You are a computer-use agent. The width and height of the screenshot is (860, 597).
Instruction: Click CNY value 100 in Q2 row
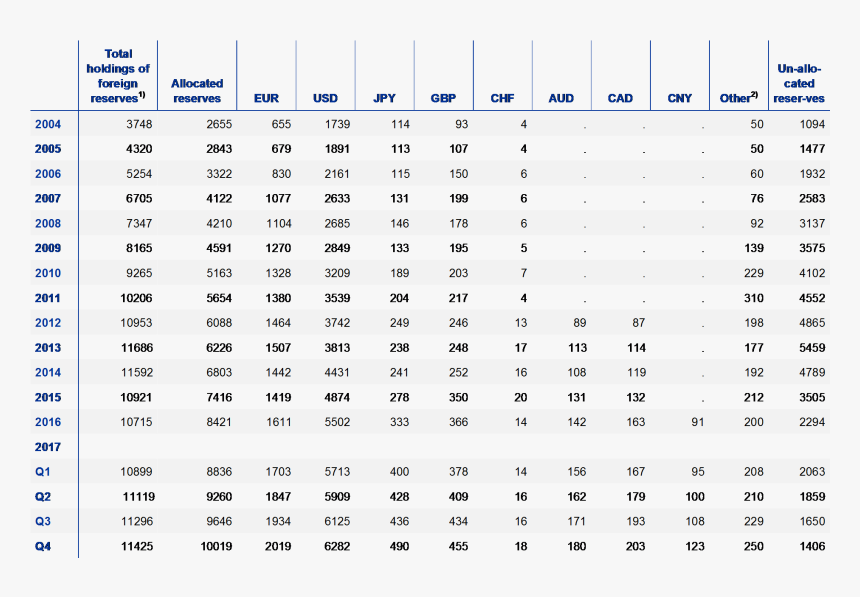tap(695, 497)
